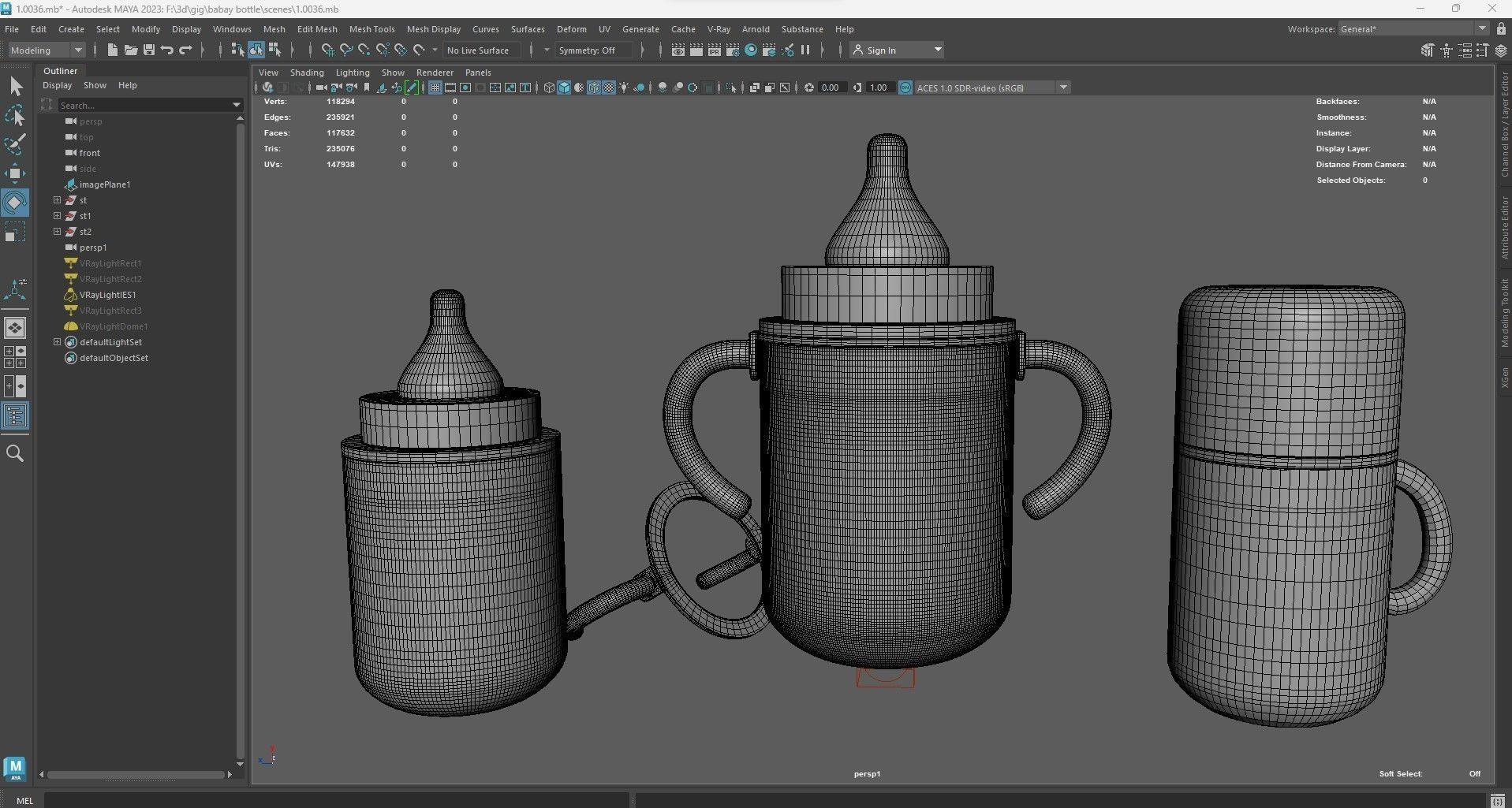The width and height of the screenshot is (1512, 808).
Task: Switch to single perspective view layout
Action: [15, 328]
